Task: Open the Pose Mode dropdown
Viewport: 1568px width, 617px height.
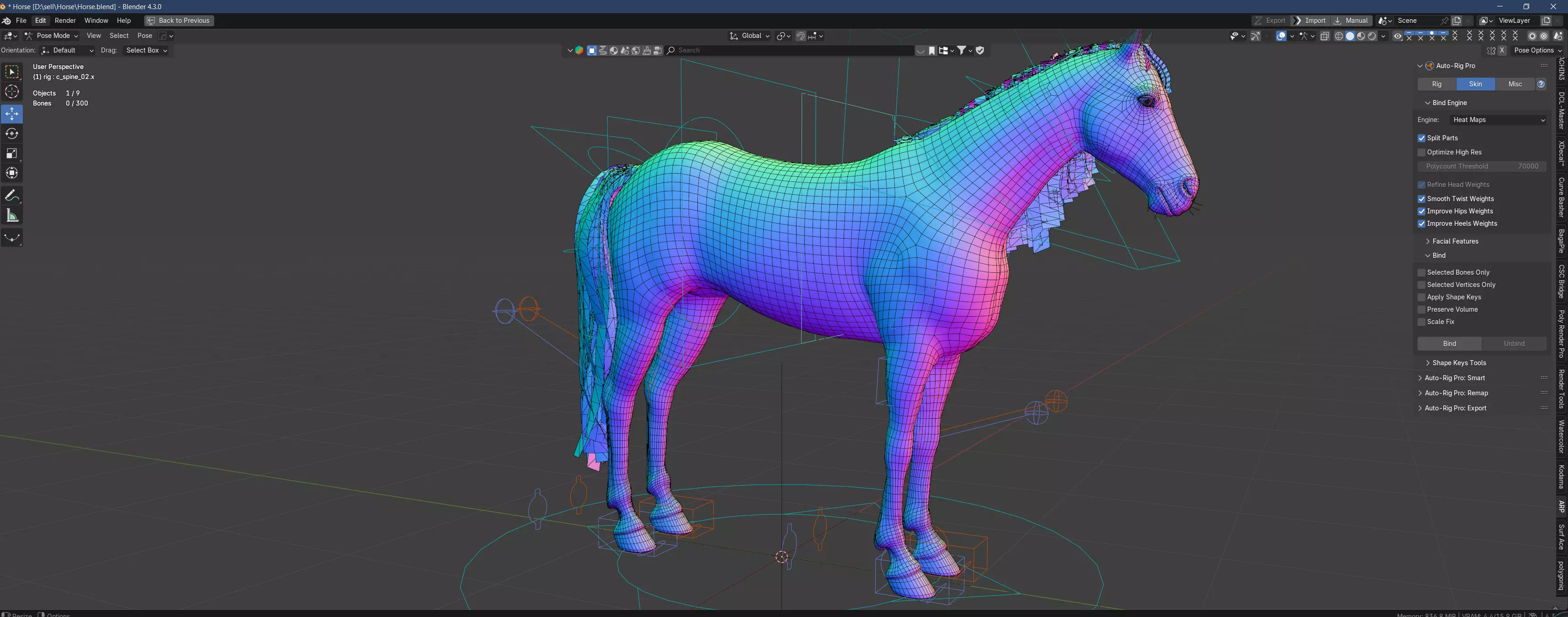Action: pos(51,36)
